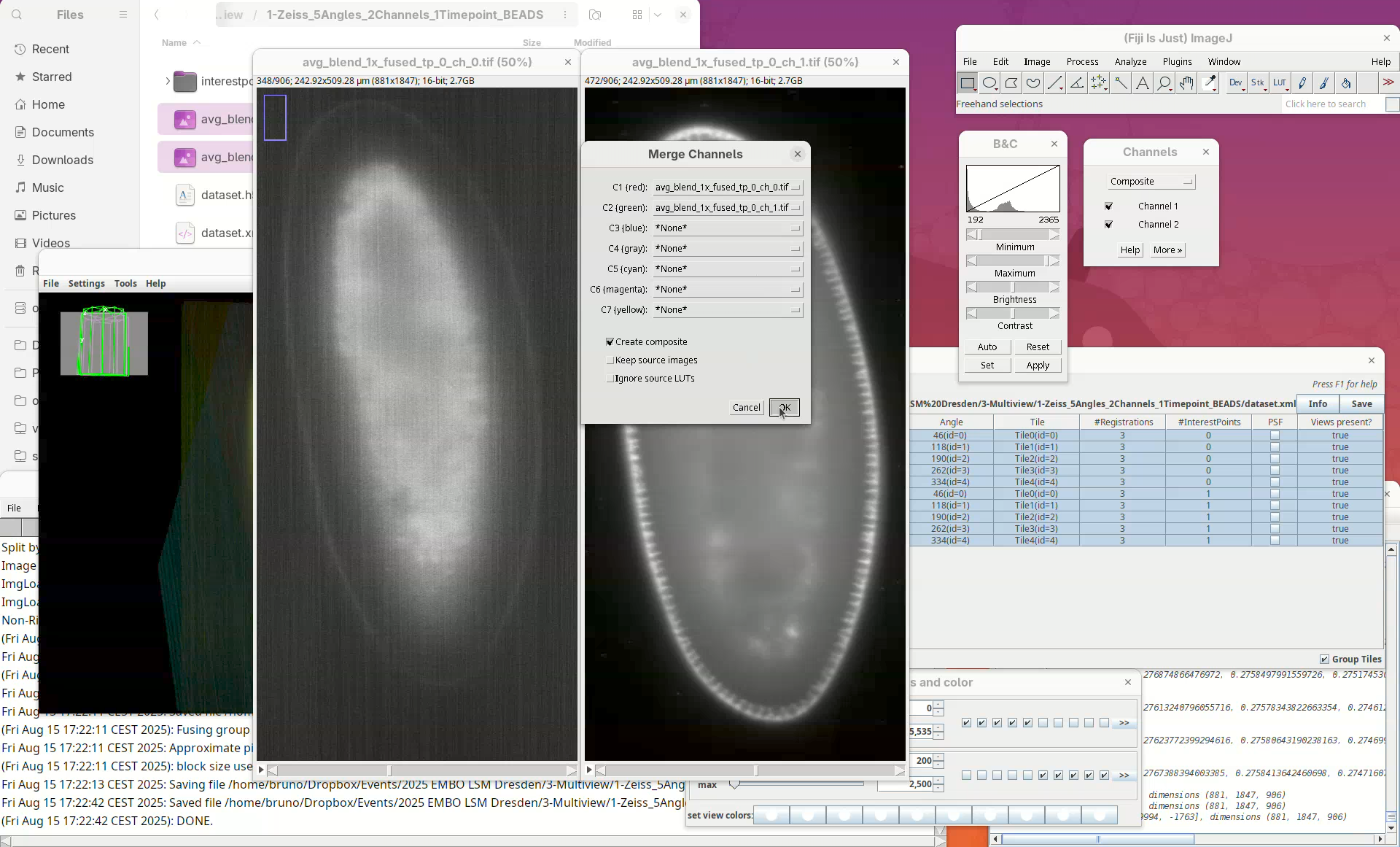Select the Oval selection tool
Viewport: 1400px width, 847px height.
tap(989, 83)
